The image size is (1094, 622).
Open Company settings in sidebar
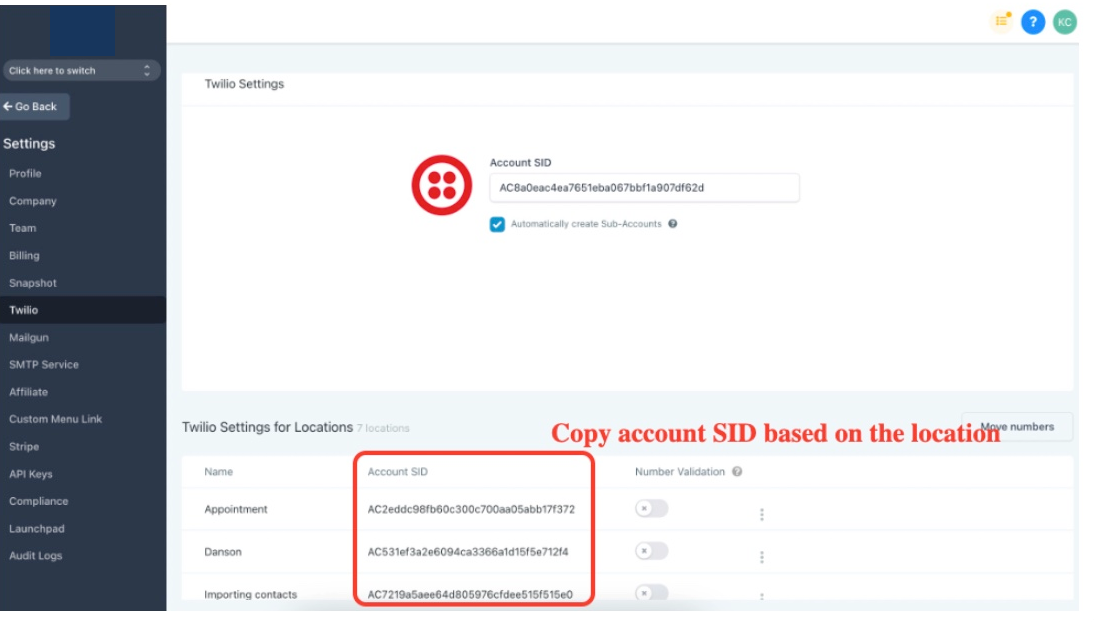[x=33, y=201]
